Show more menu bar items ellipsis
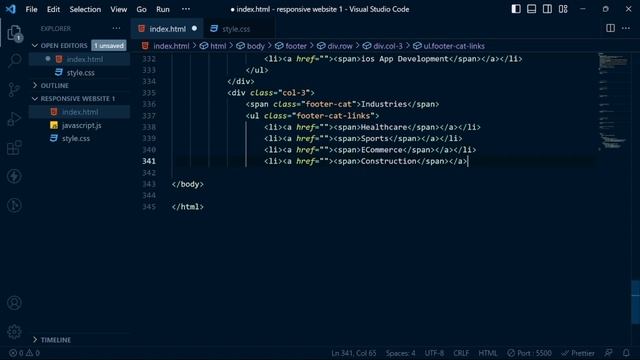This screenshot has height=360, width=640. click(x=186, y=9)
